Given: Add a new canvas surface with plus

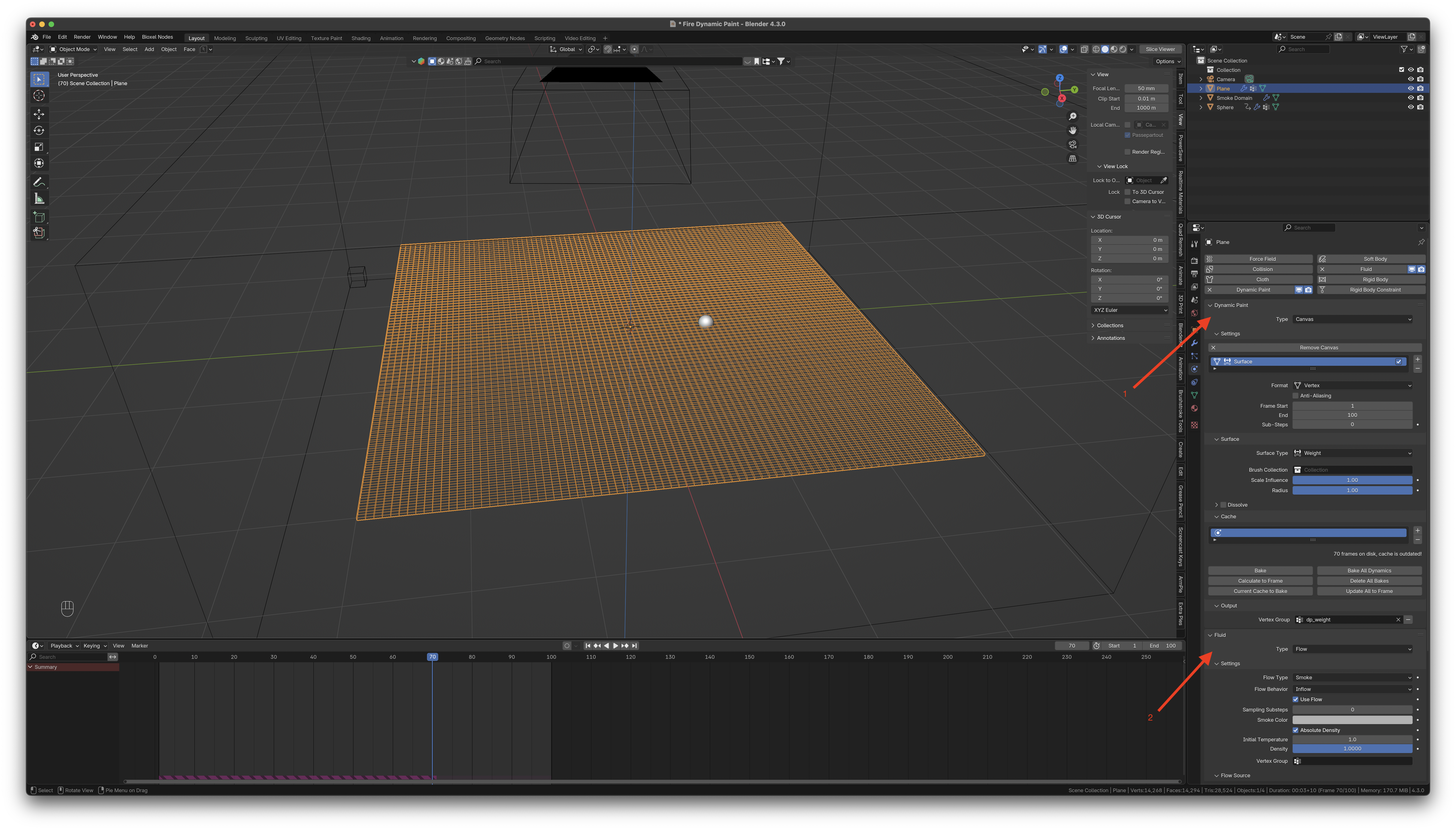Looking at the screenshot, I should (1418, 359).
